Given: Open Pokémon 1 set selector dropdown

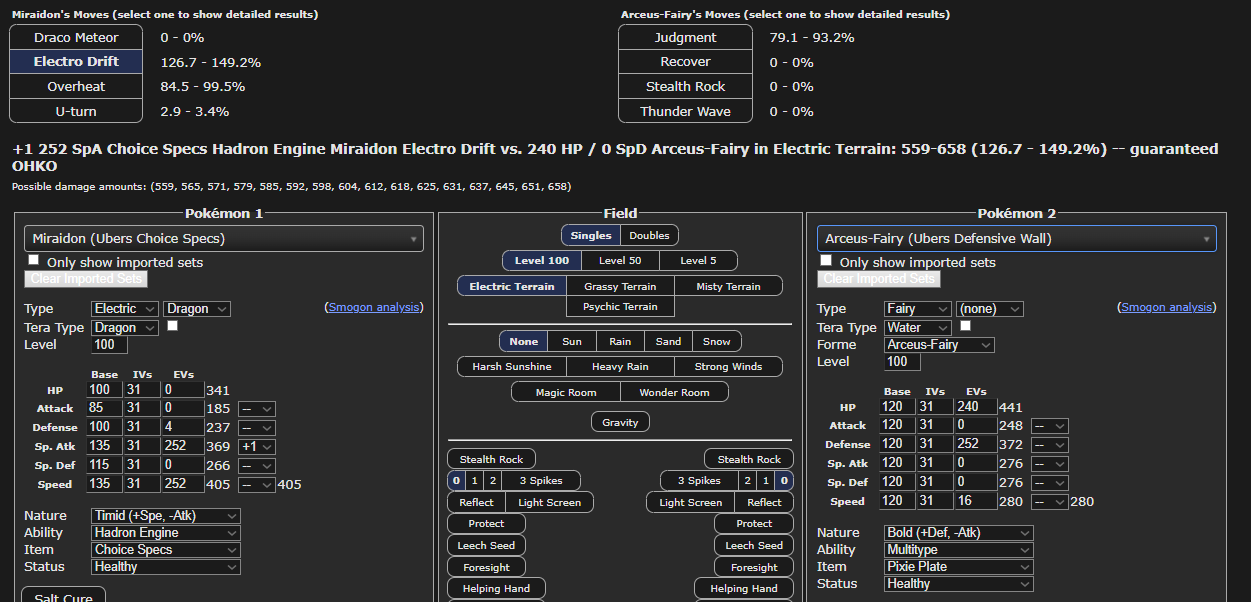Looking at the screenshot, I should tap(224, 238).
